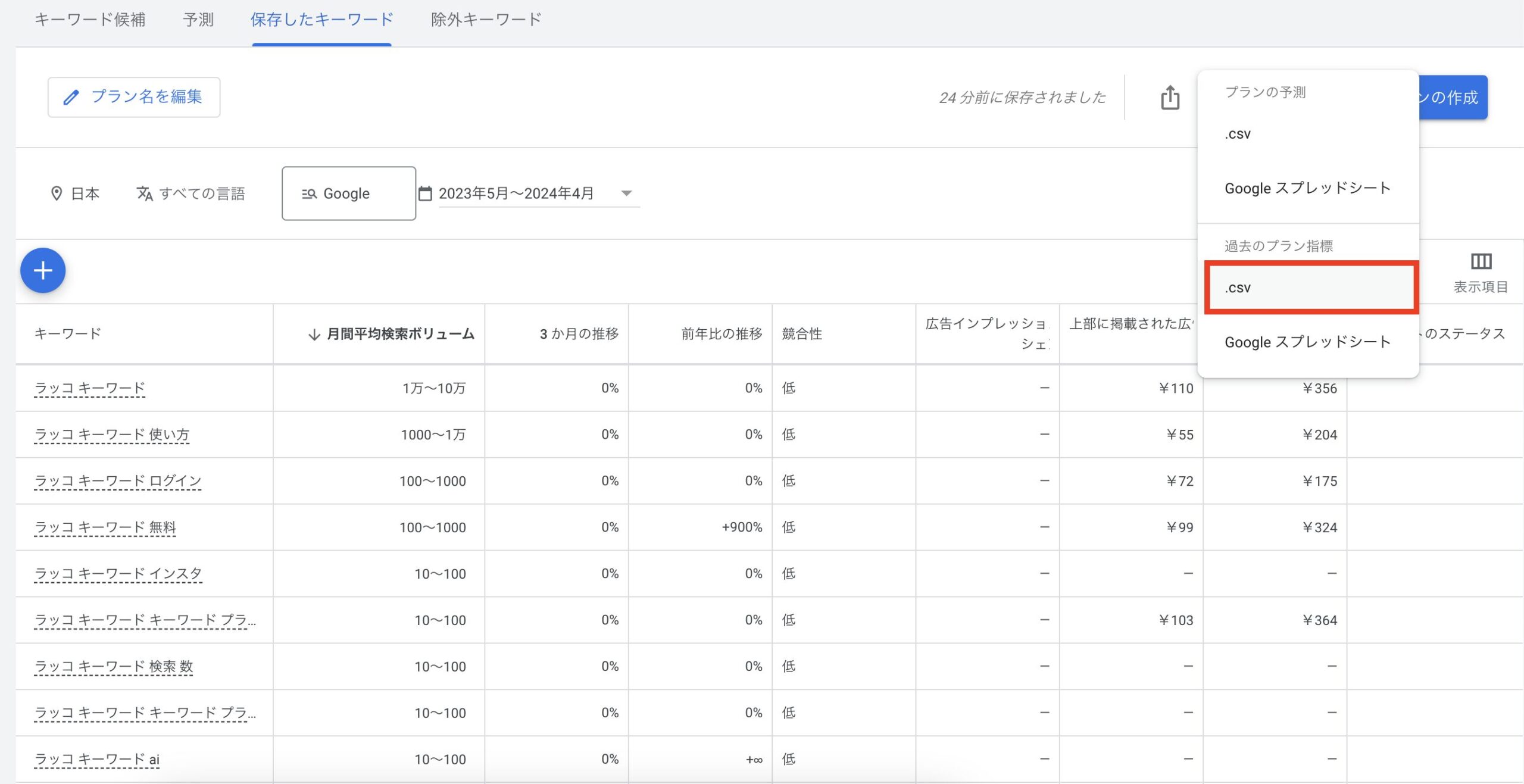Click the share/download export icon
The height and width of the screenshot is (784, 1524).
coord(1170,98)
